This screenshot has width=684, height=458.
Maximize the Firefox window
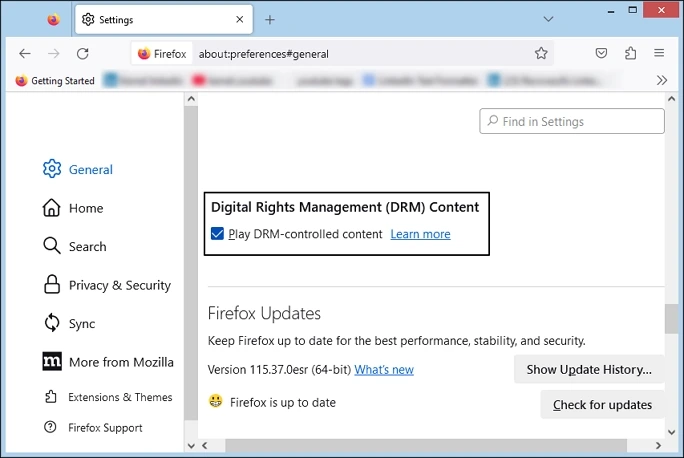633,10
